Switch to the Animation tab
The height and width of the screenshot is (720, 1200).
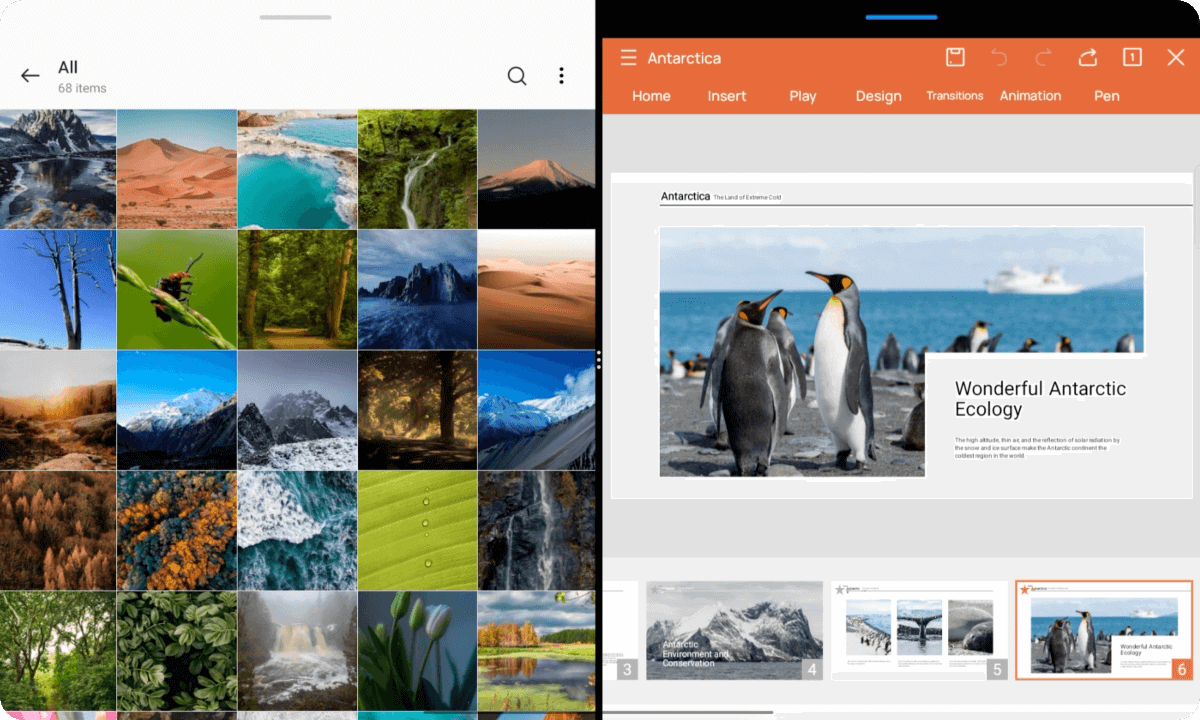1030,96
